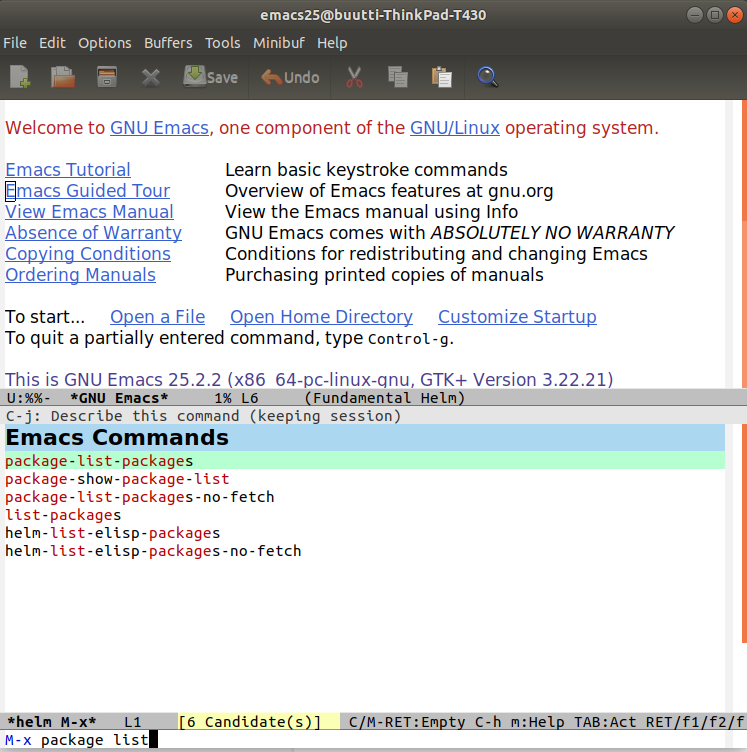Click the Copy toolbar icon
747x752 pixels.
coord(397,77)
